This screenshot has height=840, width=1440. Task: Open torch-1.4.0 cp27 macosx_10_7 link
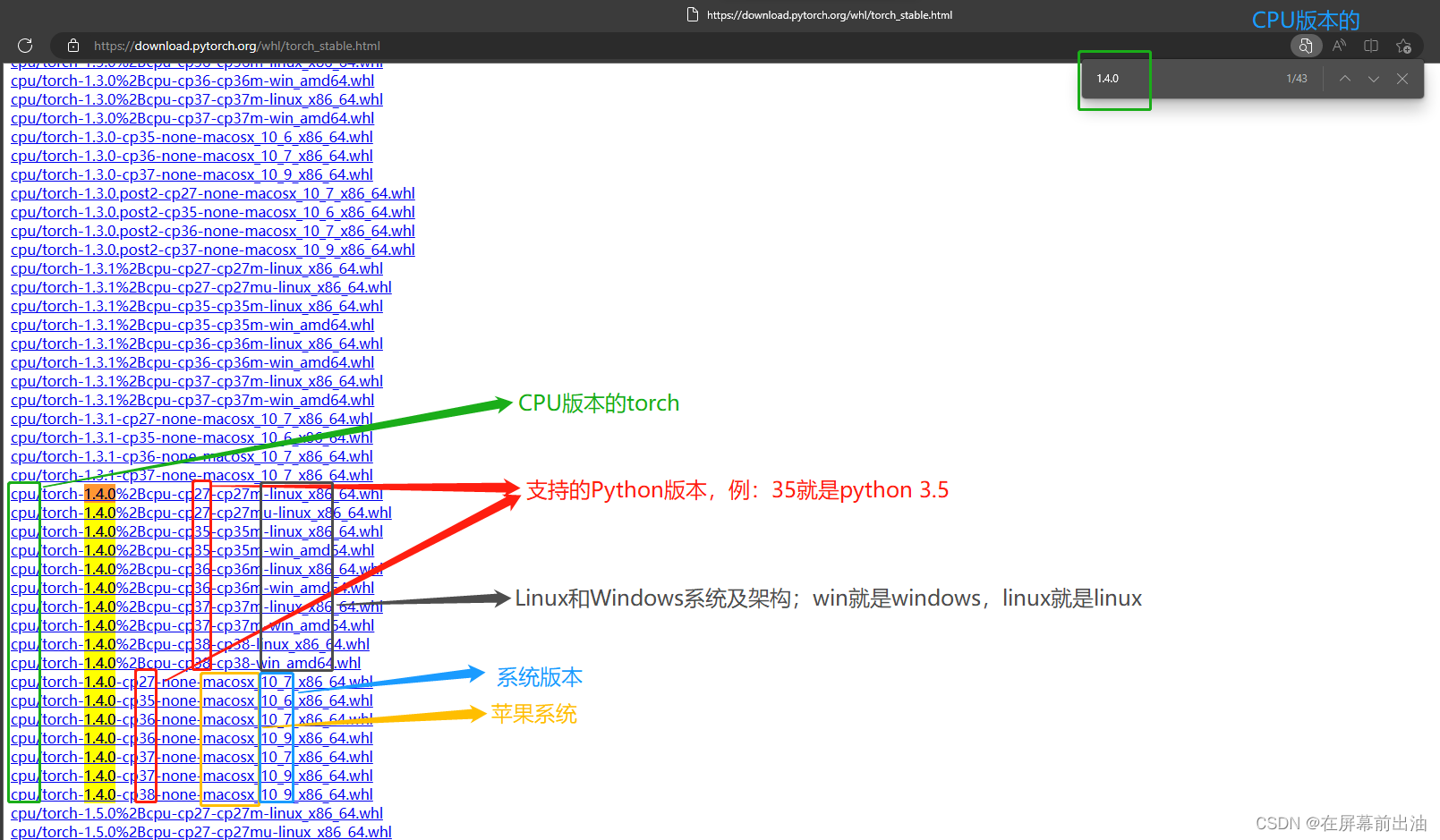[192, 682]
